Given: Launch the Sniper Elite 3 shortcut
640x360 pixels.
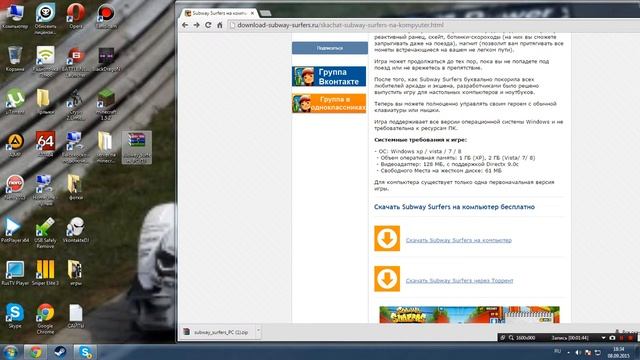Looking at the screenshot, I should 45,273.
